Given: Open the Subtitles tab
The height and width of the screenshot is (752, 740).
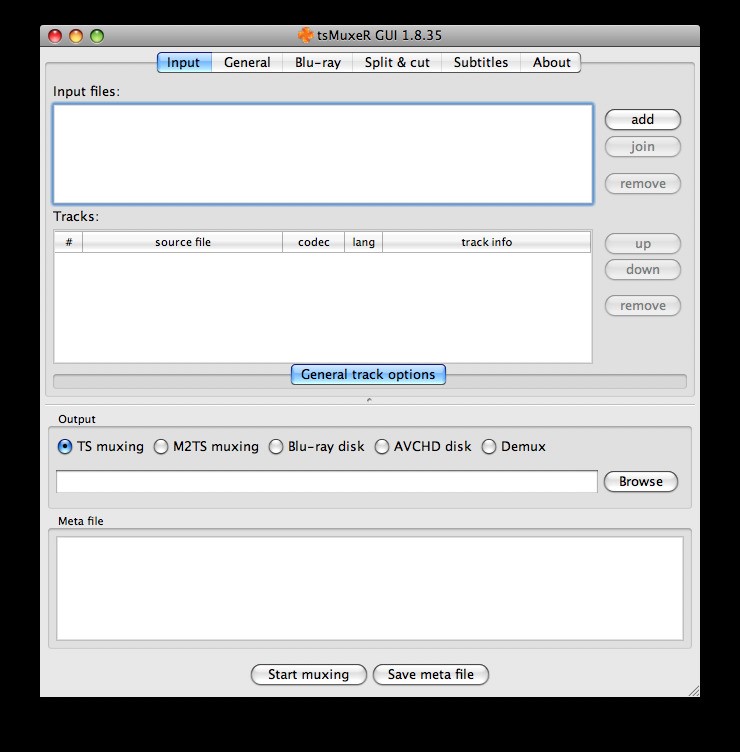Looking at the screenshot, I should pyautogui.click(x=481, y=62).
